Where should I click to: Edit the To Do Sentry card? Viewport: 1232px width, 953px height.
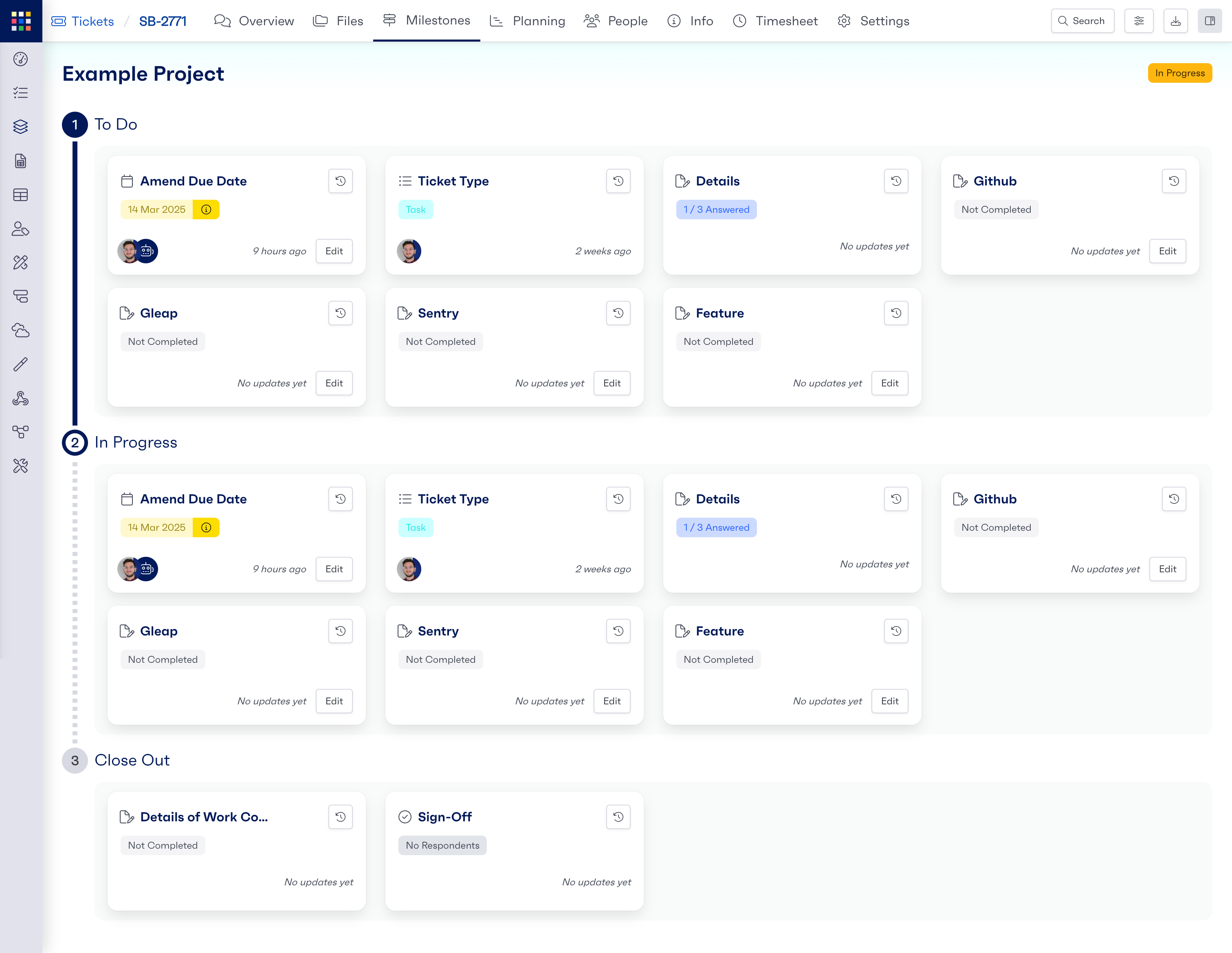tap(612, 383)
